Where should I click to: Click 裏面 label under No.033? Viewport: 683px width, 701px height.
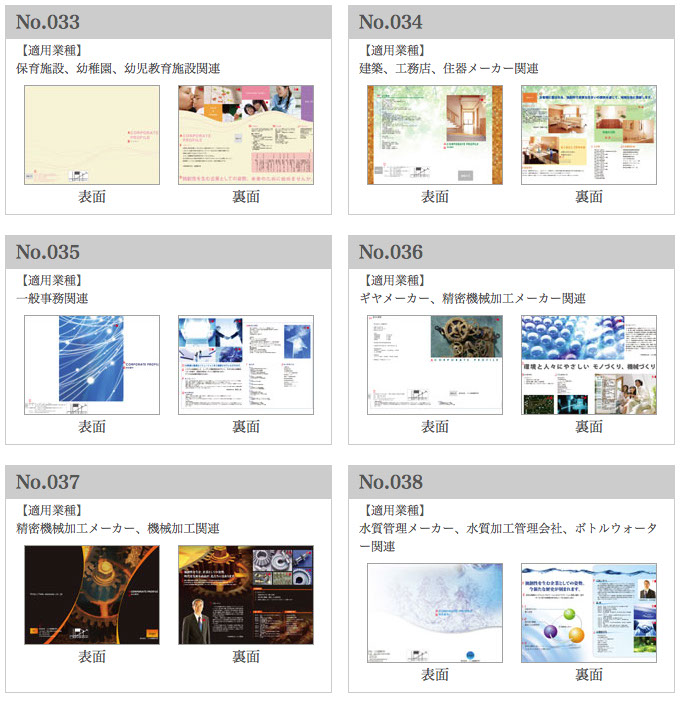tap(246, 197)
